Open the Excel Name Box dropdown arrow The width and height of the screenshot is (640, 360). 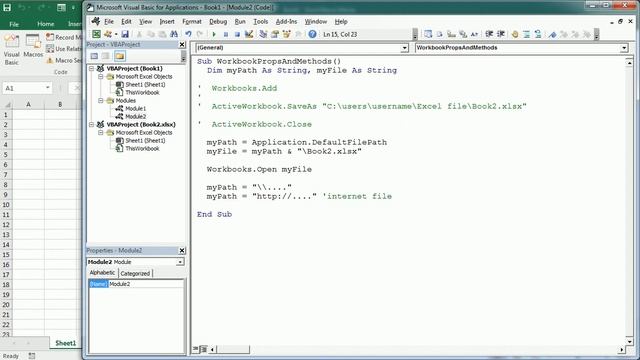pyautogui.click(x=48, y=88)
